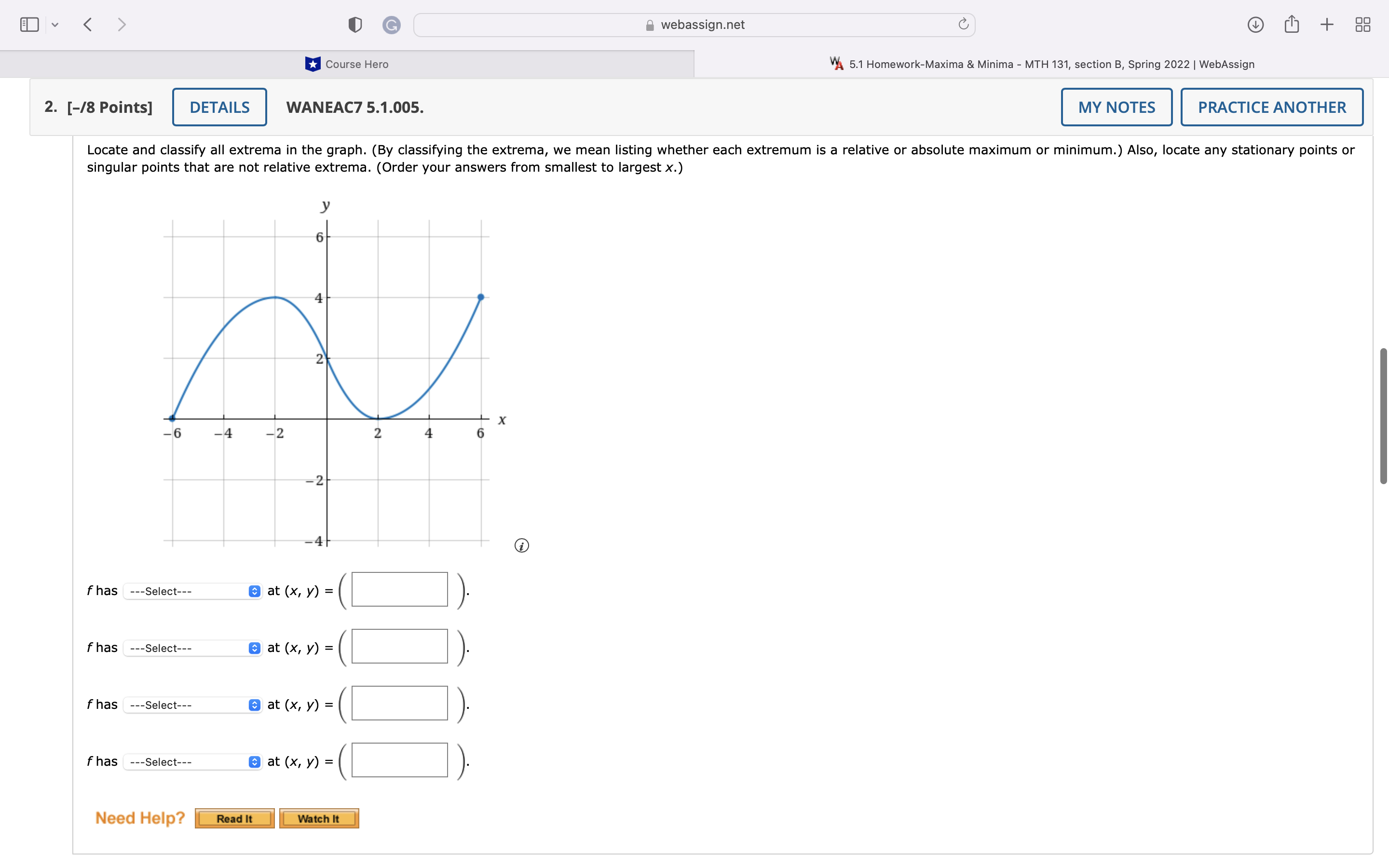Click the Watch It help button

point(318,818)
